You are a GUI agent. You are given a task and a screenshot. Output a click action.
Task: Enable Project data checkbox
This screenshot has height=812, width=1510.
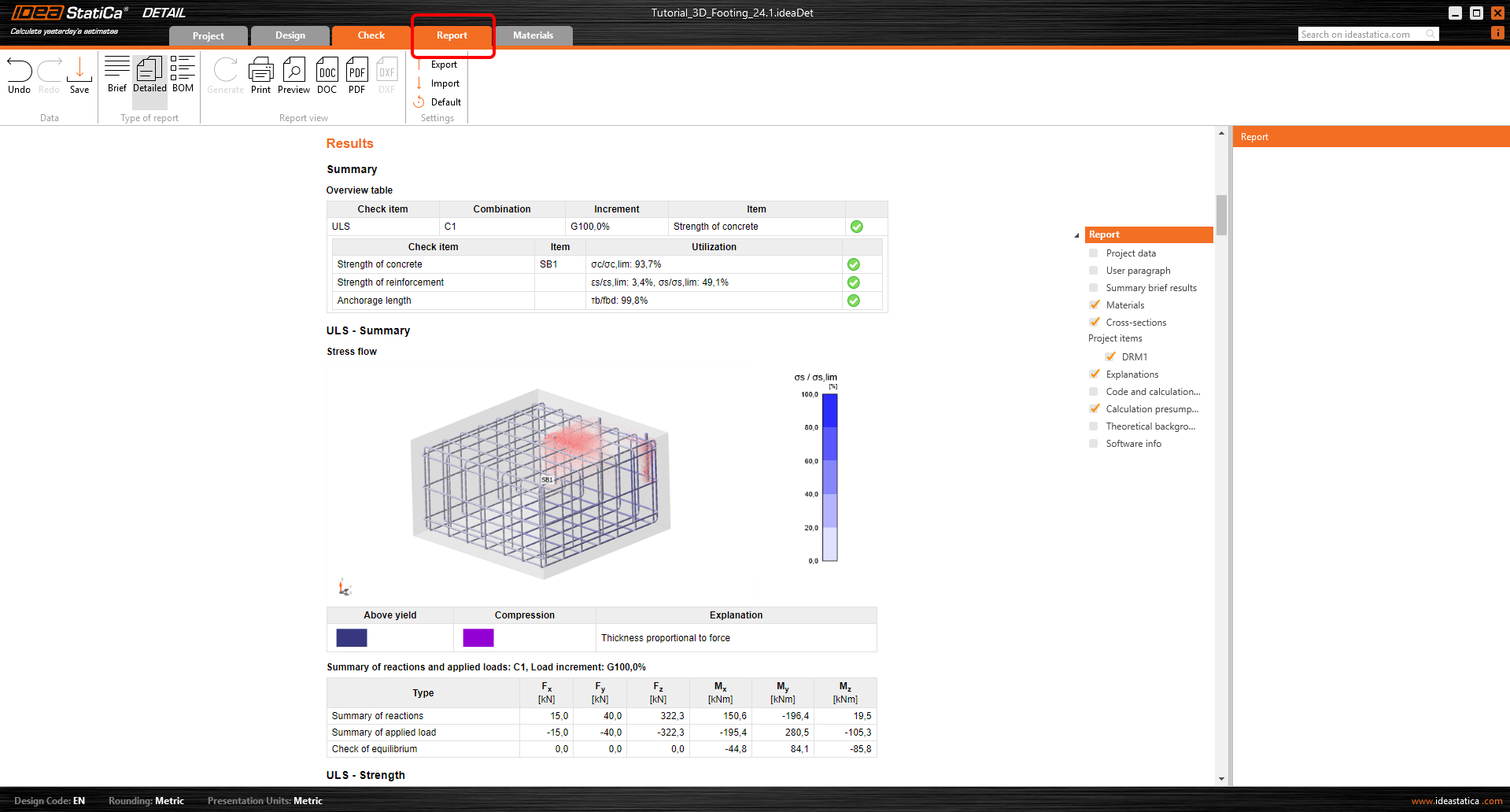tap(1094, 253)
